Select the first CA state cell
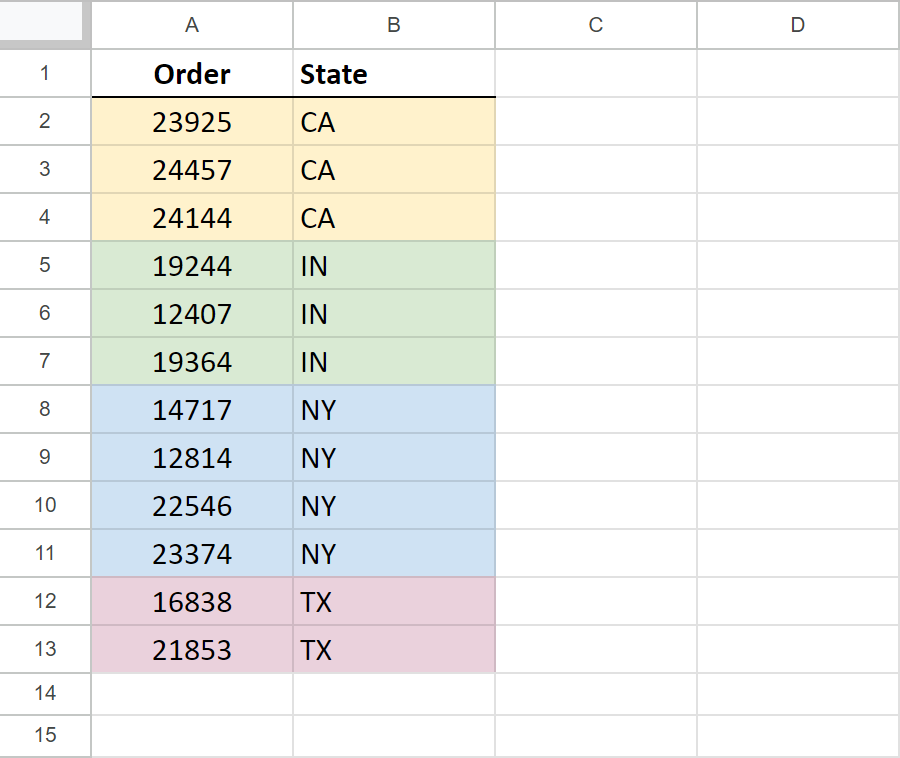Viewport: 900px width, 758px height. pos(393,121)
